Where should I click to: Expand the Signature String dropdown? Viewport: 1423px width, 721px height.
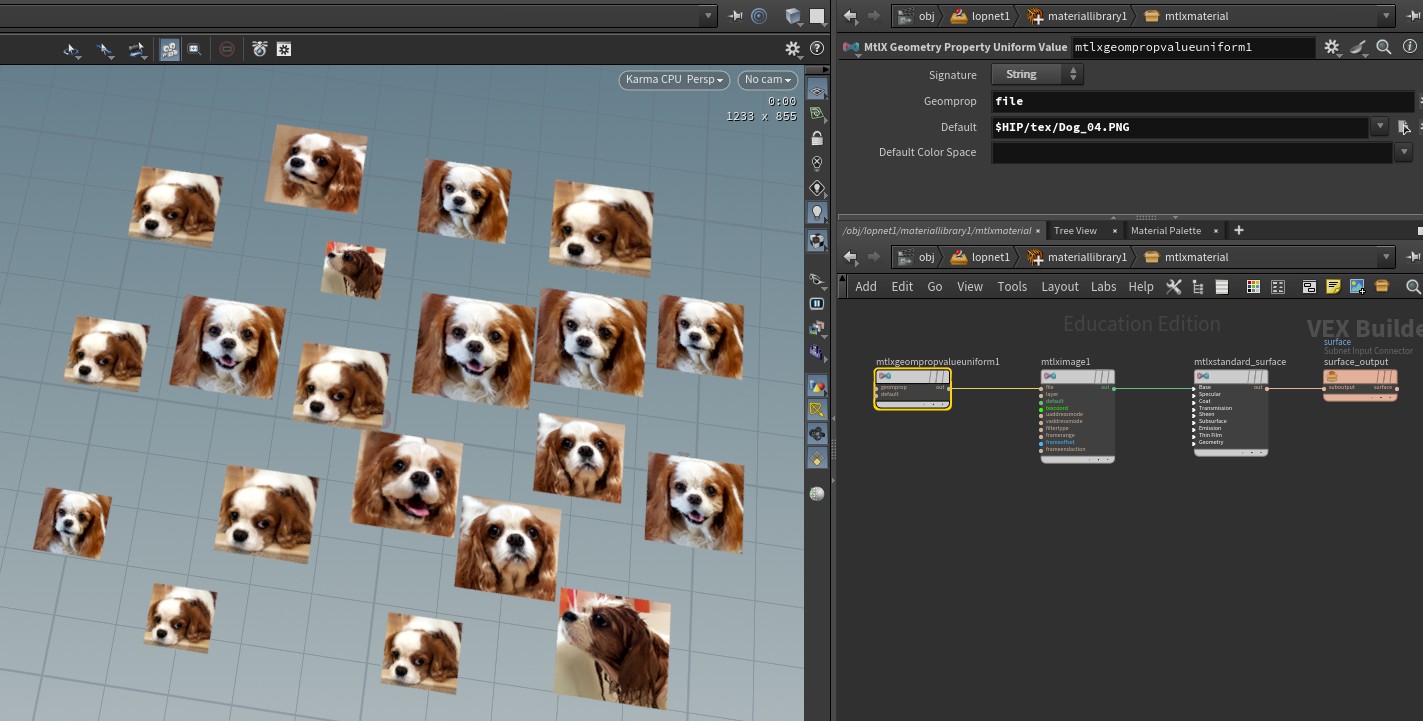[1037, 74]
